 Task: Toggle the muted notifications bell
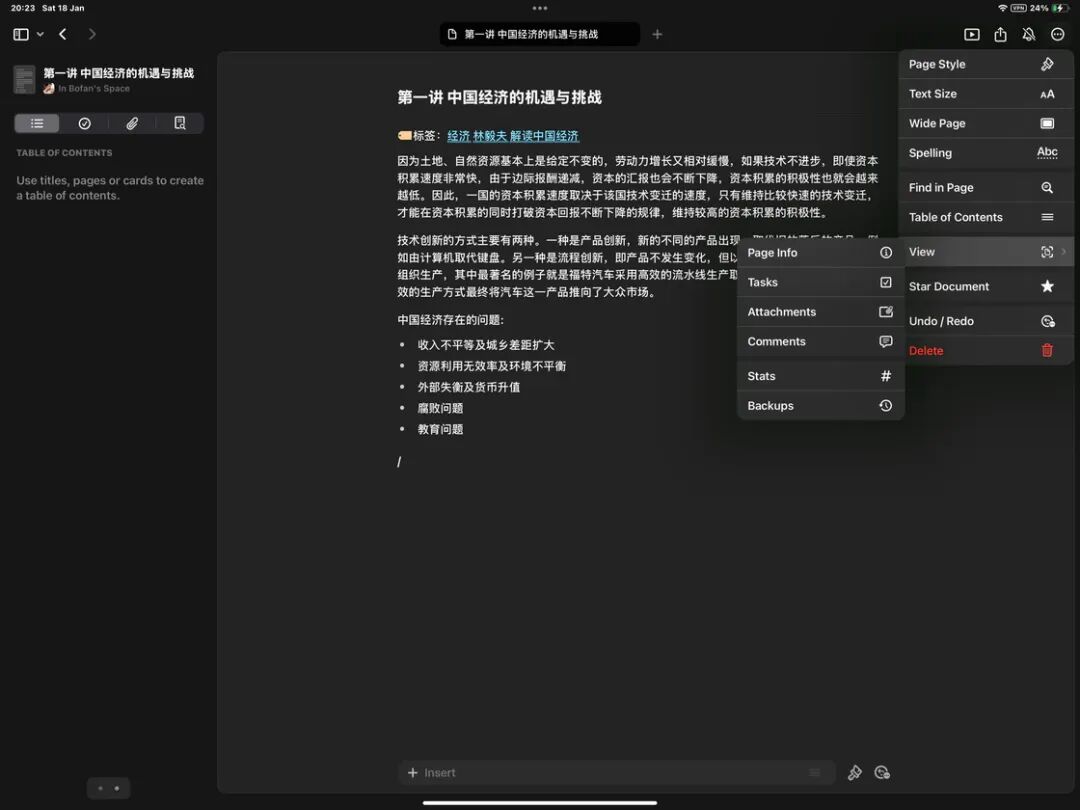(x=1029, y=34)
